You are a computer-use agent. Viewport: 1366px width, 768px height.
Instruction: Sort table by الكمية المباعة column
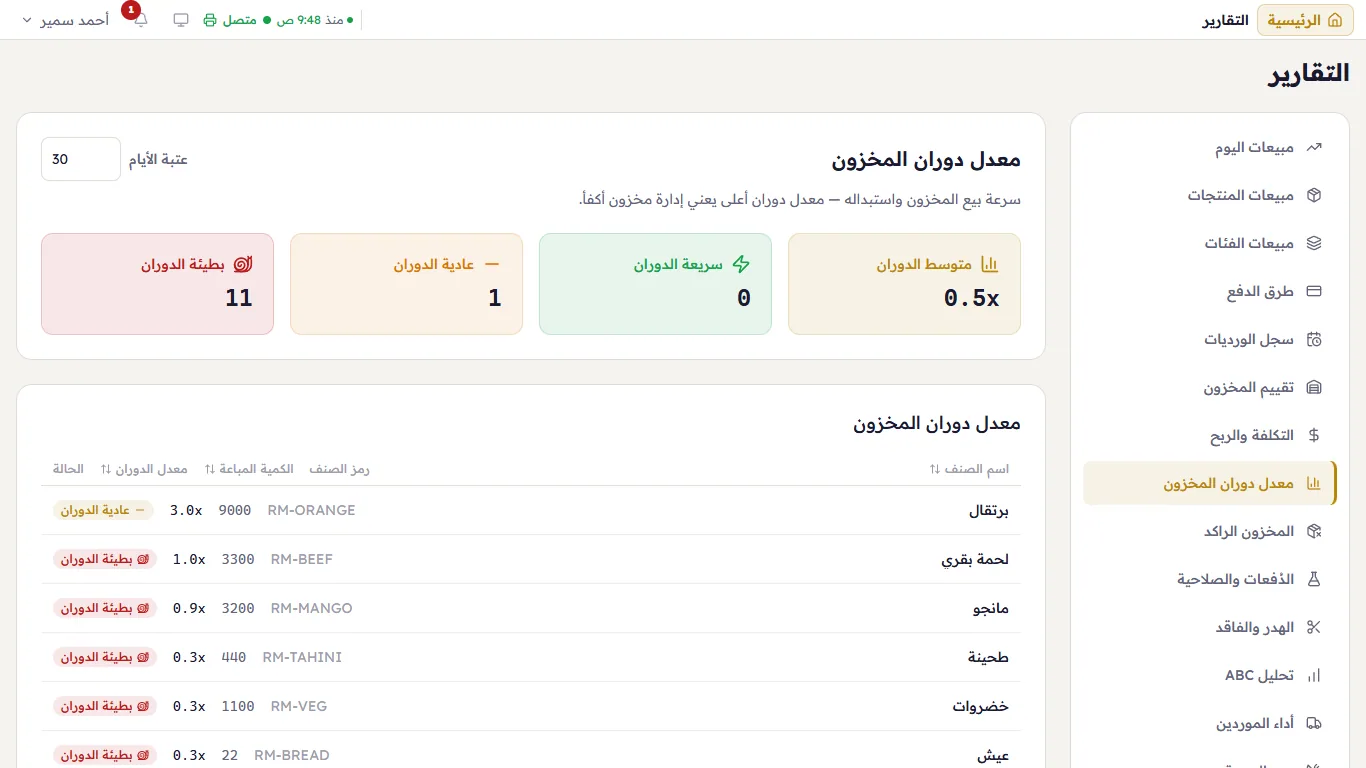pyautogui.click(x=249, y=469)
